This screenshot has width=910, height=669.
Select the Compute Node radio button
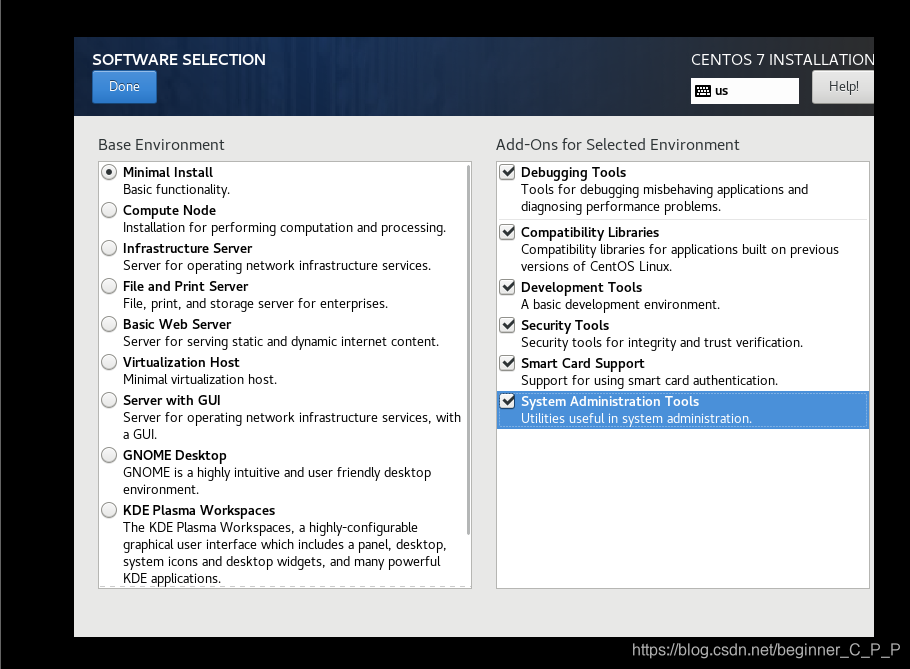click(x=109, y=210)
